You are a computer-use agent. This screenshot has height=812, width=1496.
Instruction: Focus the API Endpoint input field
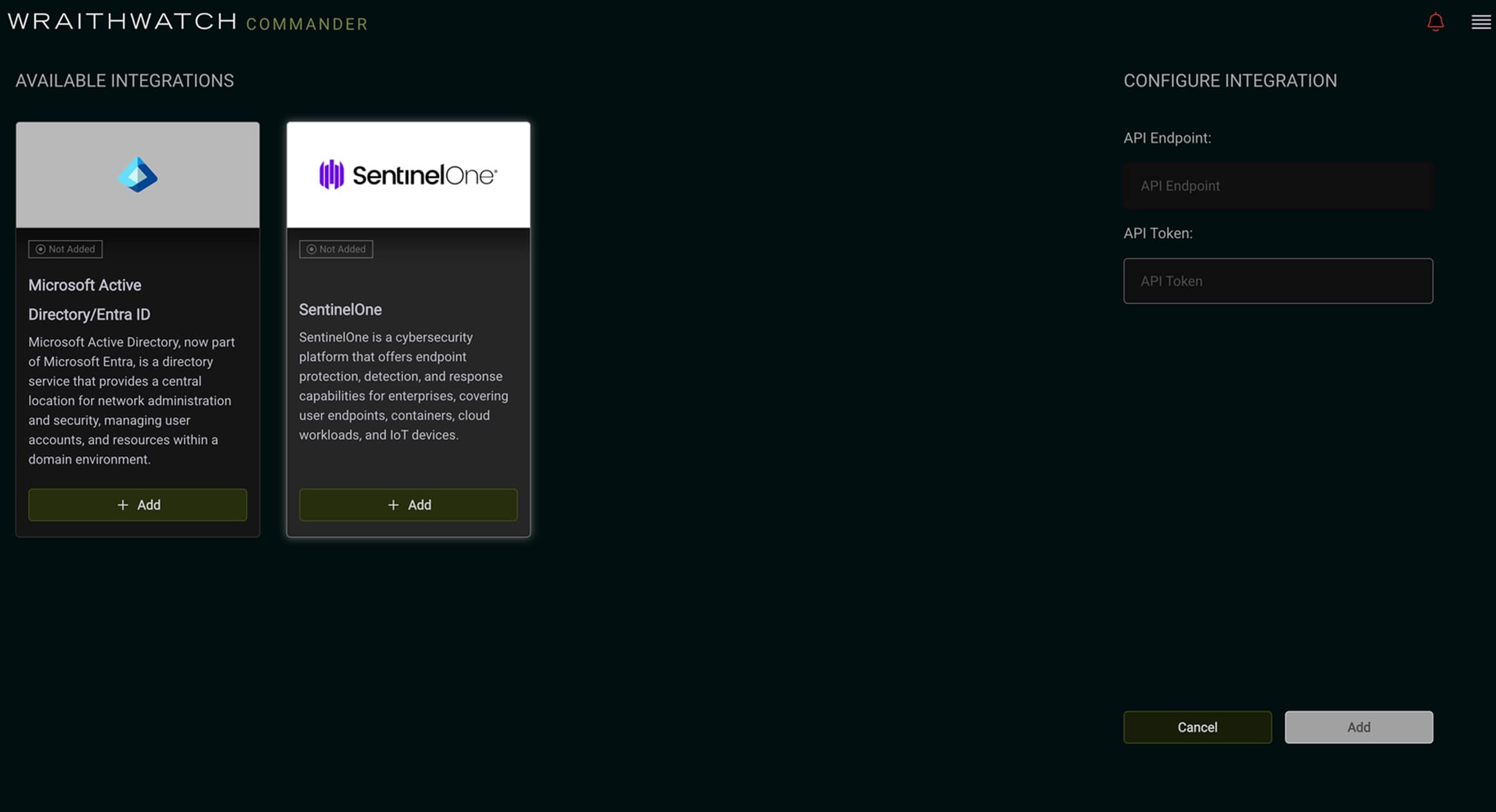(1277, 186)
